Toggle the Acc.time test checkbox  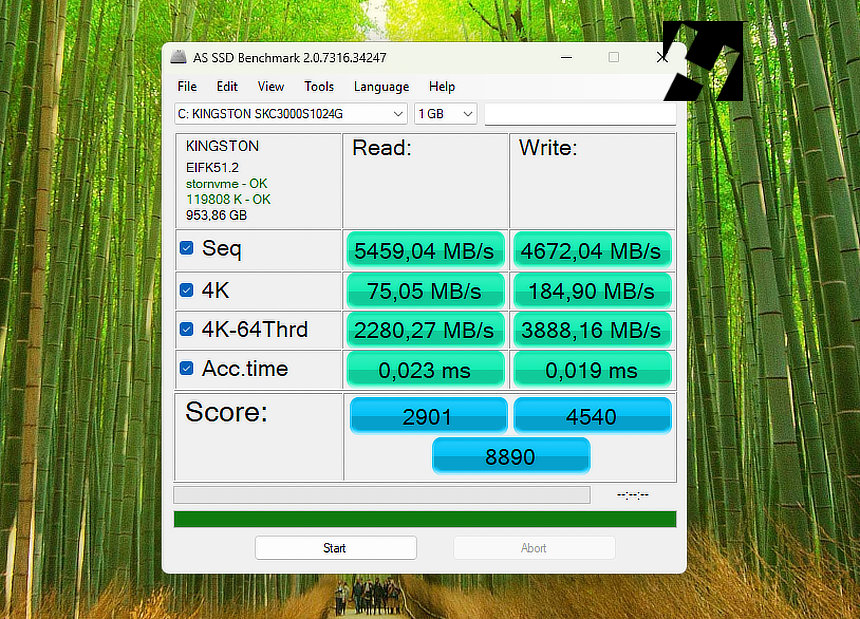click(186, 368)
